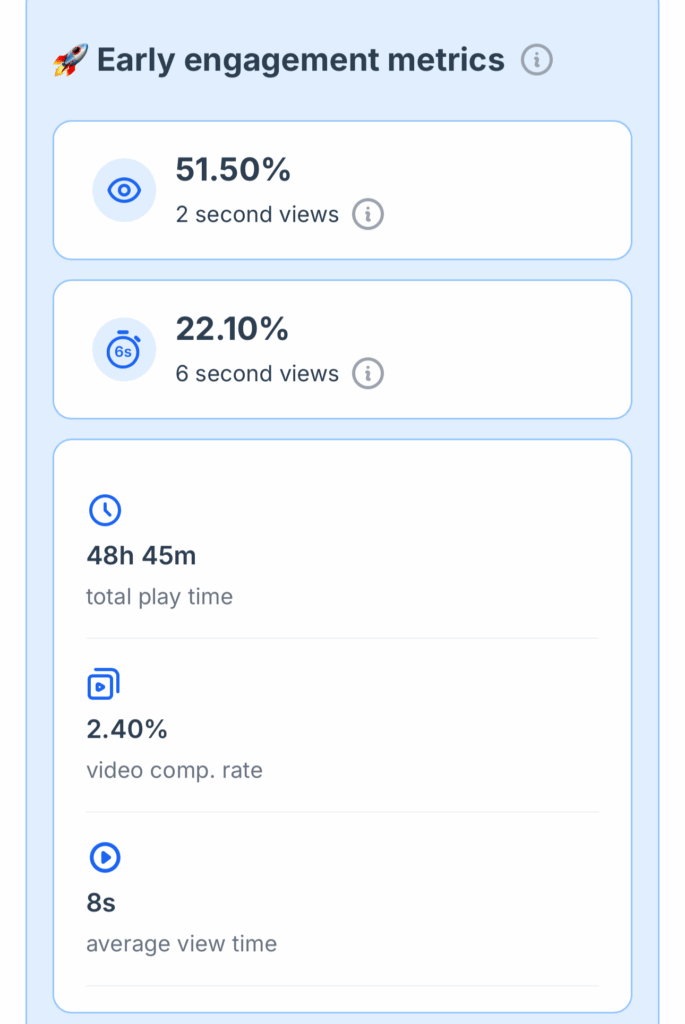Click the video comp. rate label
This screenshot has height=1024, width=685.
click(x=174, y=771)
